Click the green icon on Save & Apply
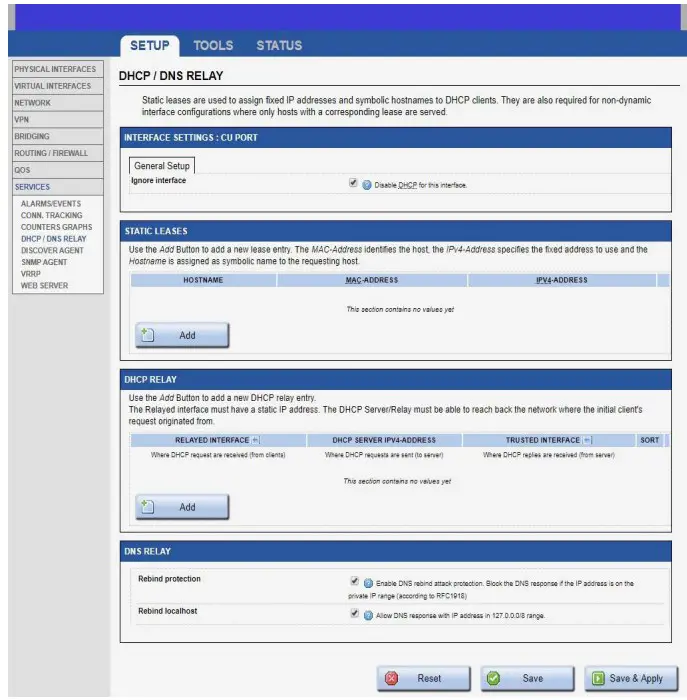The height and width of the screenshot is (700, 687). pyautogui.click(x=598, y=678)
